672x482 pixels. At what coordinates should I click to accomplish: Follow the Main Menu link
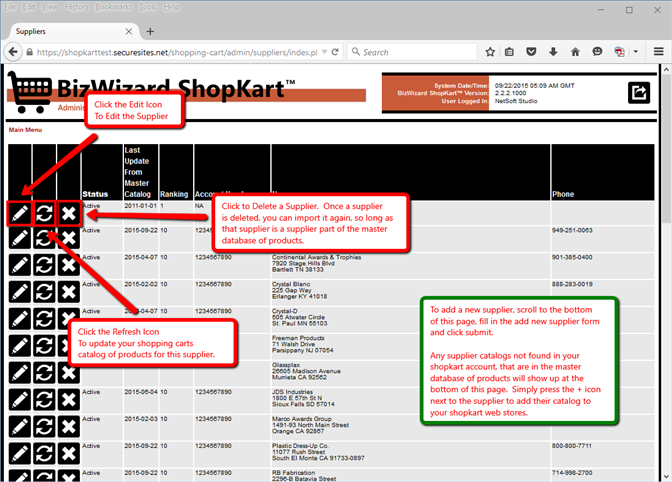click(x=25, y=130)
